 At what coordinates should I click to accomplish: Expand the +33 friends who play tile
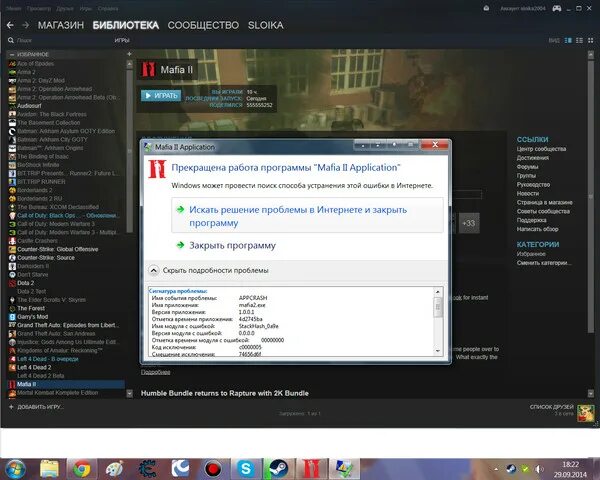[469, 223]
